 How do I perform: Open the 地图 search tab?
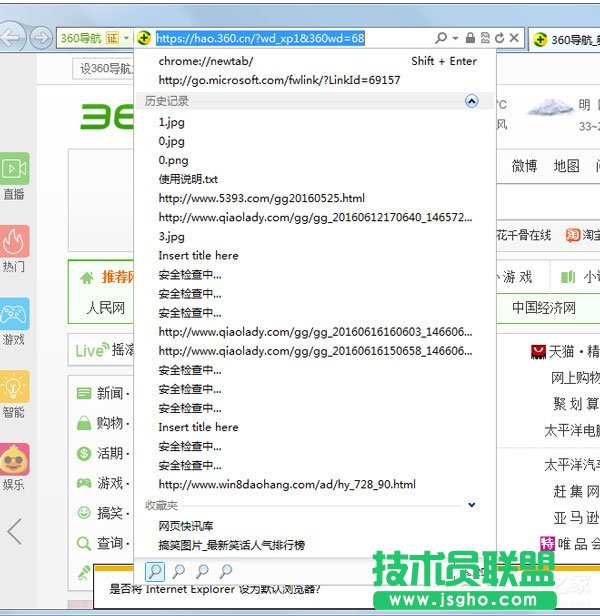(x=566, y=166)
